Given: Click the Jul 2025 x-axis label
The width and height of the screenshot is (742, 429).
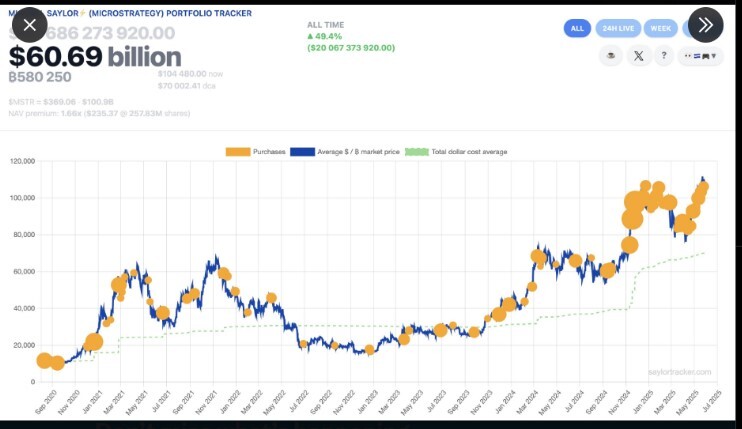Looking at the screenshot, I should coord(711,402).
